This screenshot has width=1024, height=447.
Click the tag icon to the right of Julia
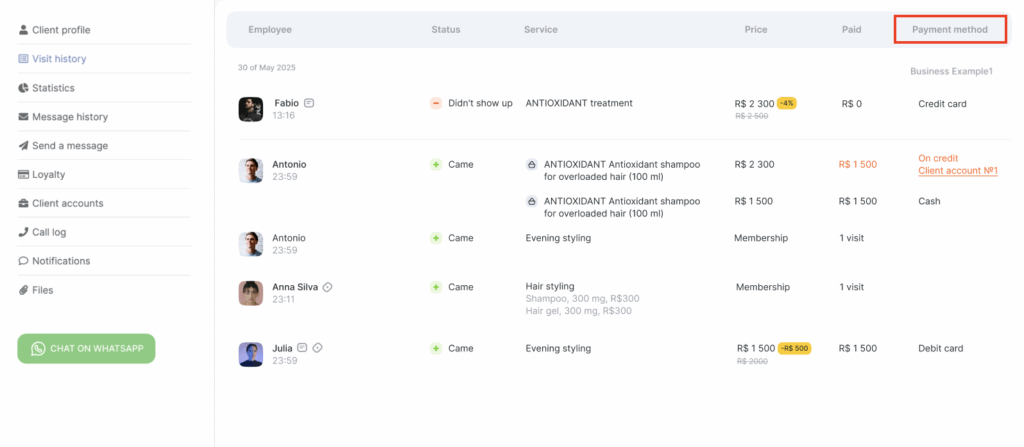(318, 348)
